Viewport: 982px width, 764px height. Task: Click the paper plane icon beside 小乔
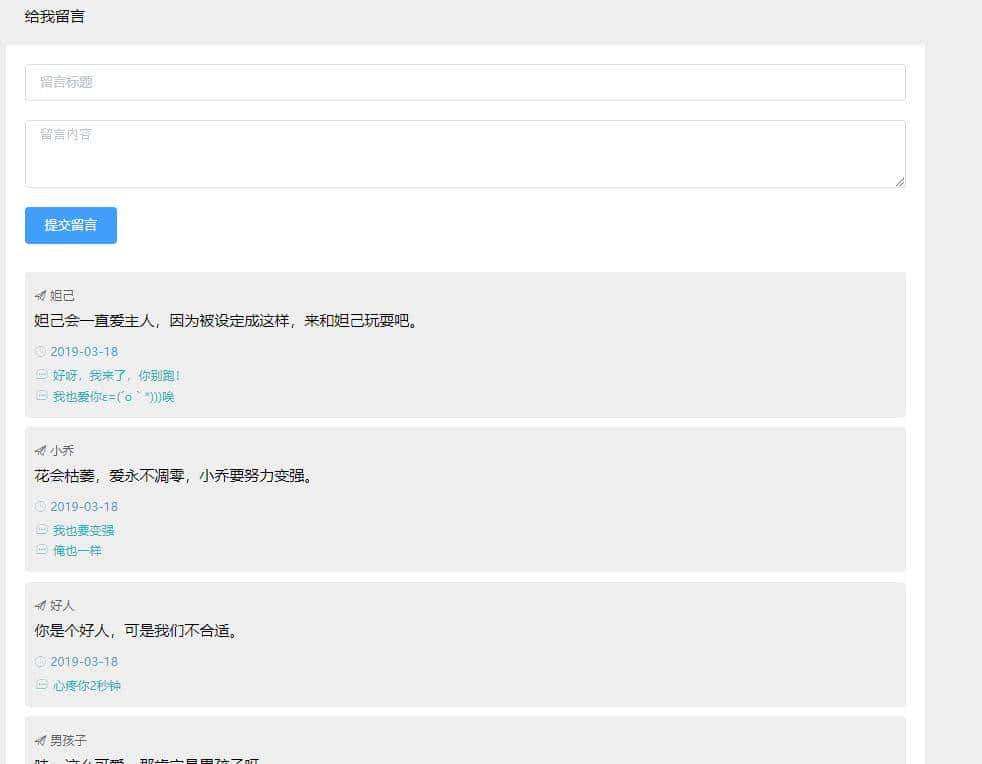click(40, 451)
